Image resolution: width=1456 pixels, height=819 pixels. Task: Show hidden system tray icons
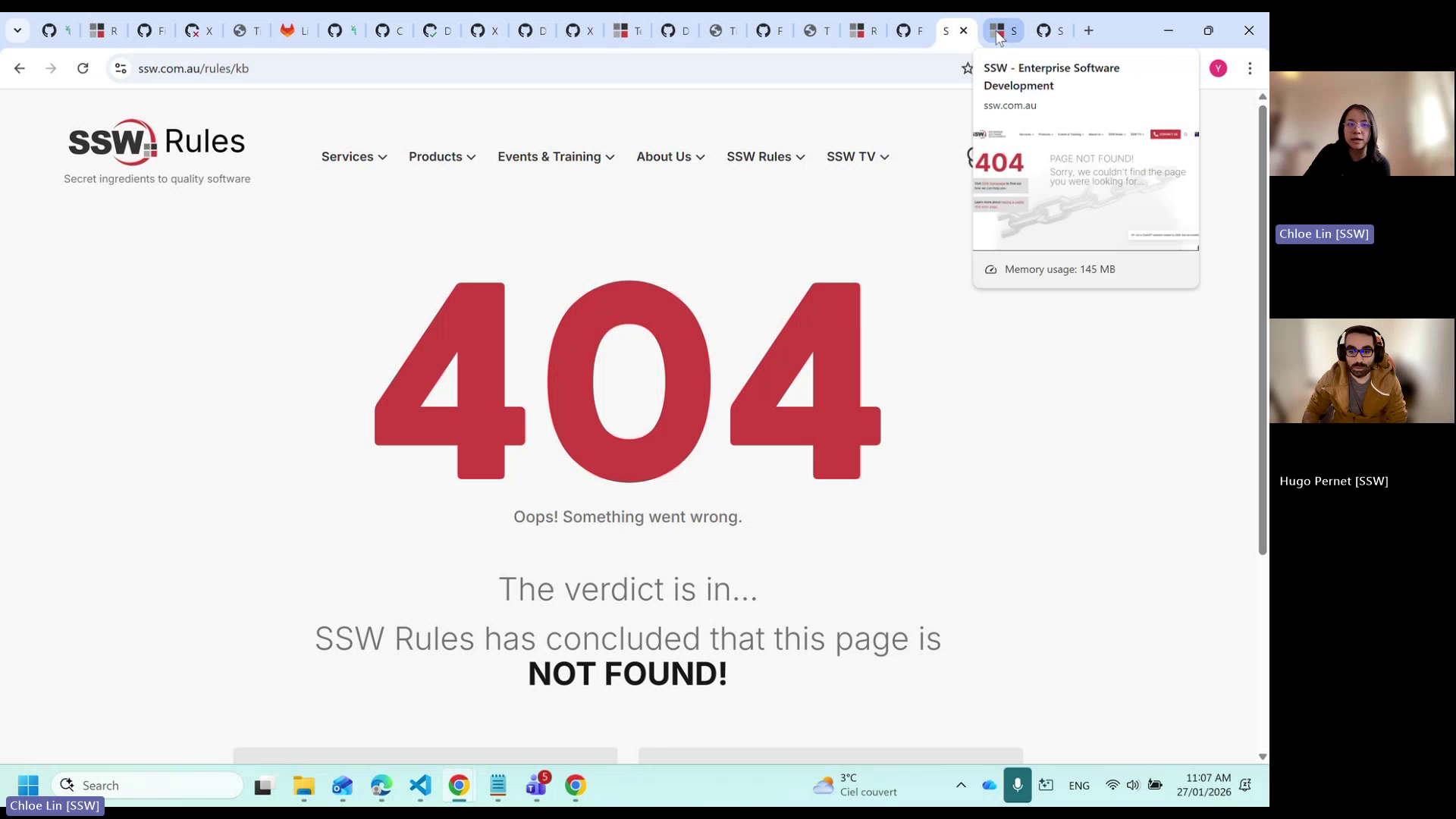tap(961, 786)
